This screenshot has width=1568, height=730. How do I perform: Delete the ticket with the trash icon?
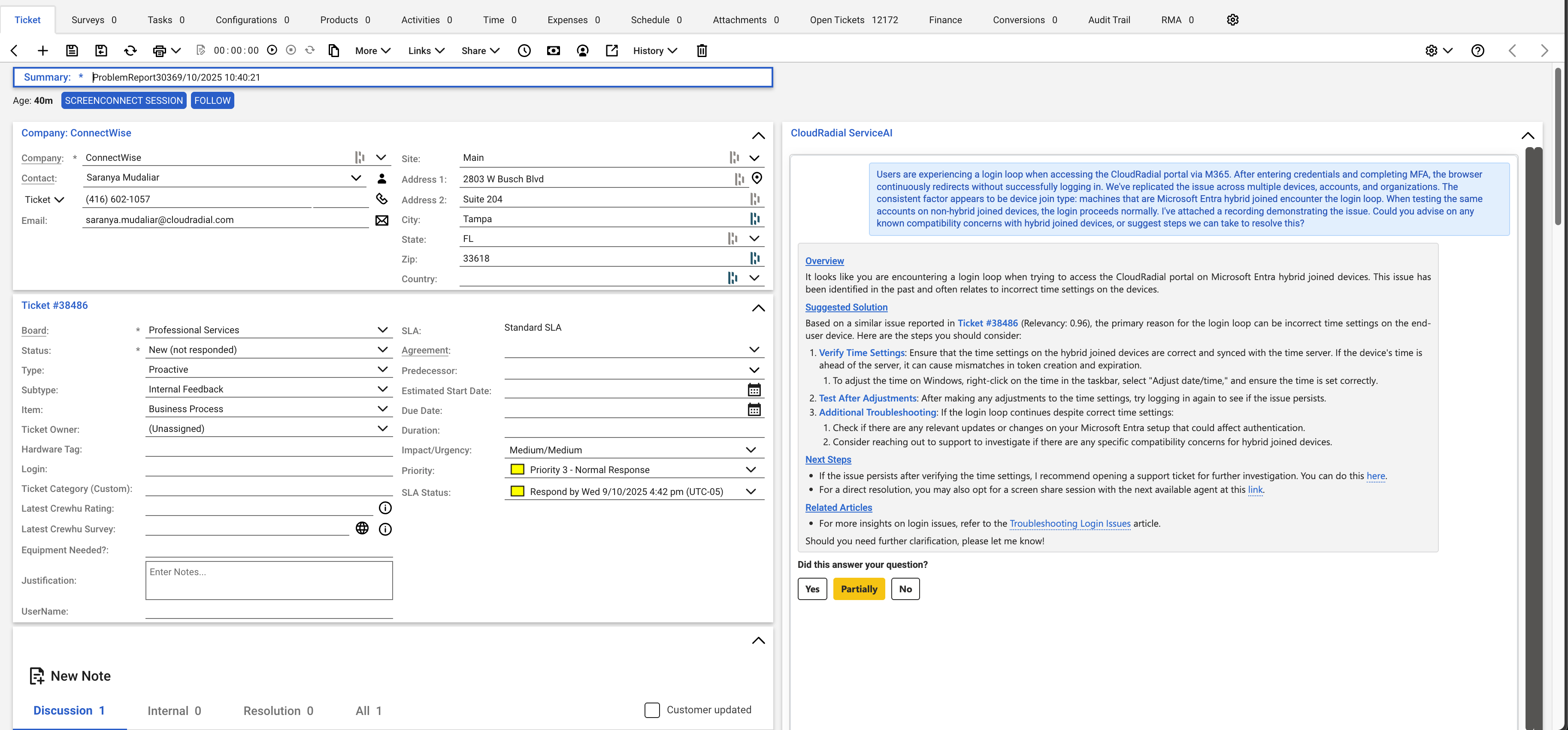[x=701, y=51]
